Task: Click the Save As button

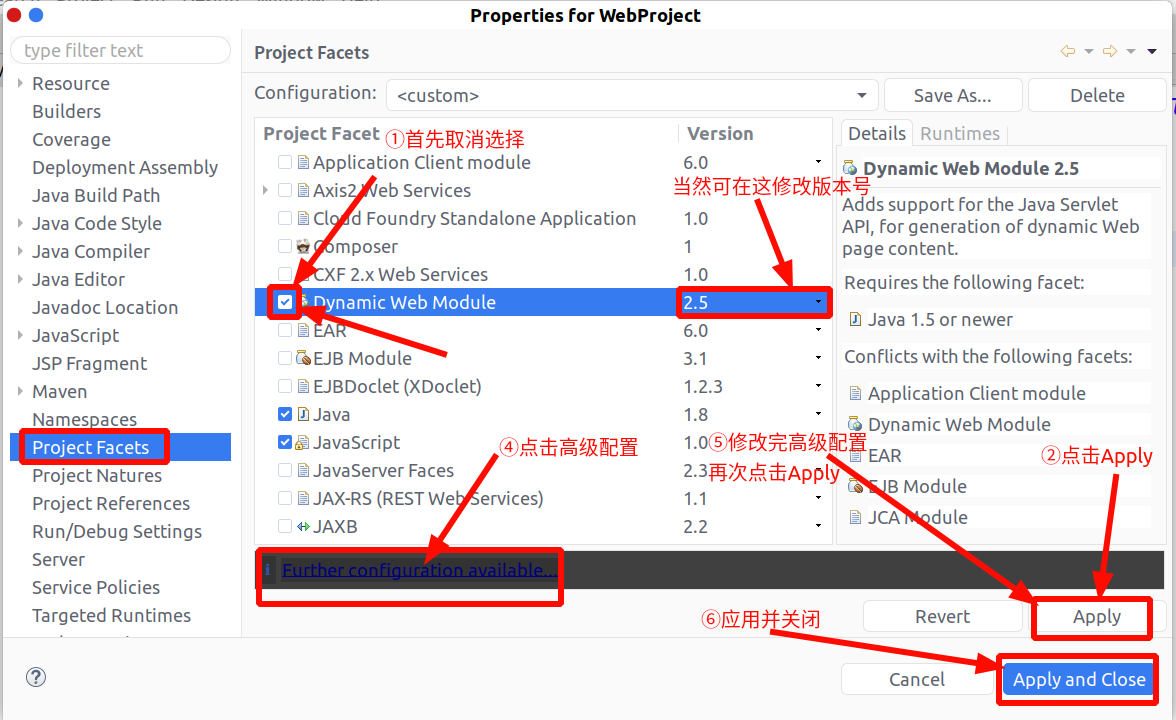Action: tap(952, 95)
